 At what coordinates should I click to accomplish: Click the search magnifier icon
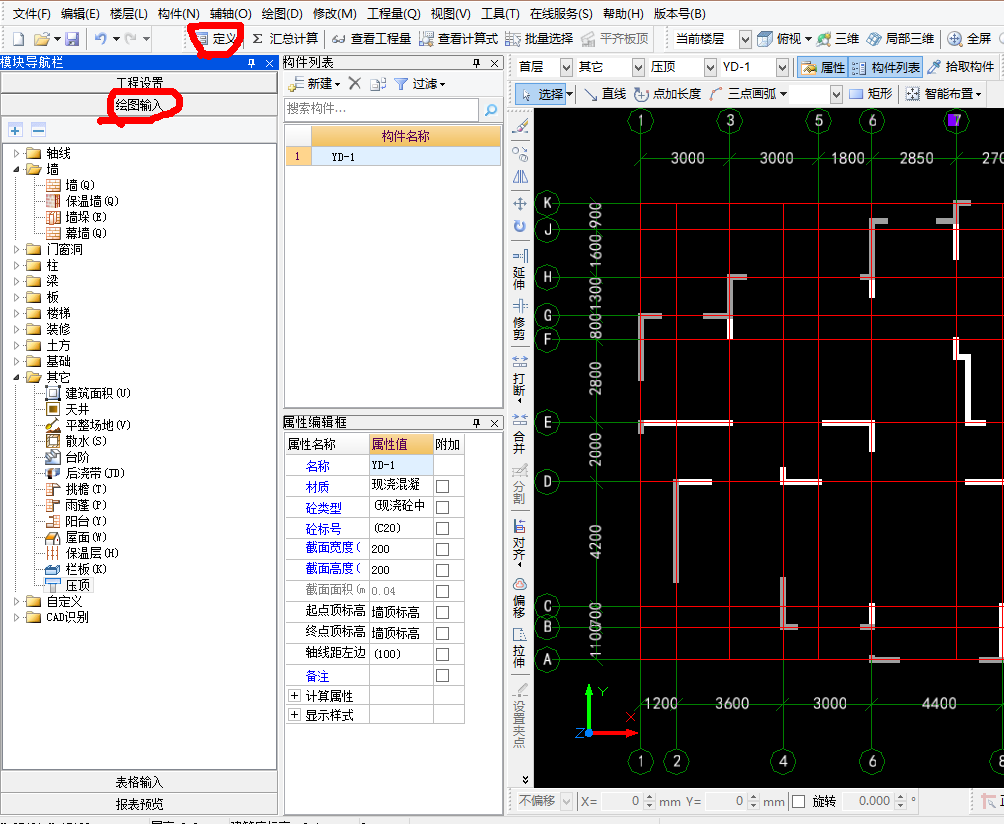pyautogui.click(x=491, y=109)
